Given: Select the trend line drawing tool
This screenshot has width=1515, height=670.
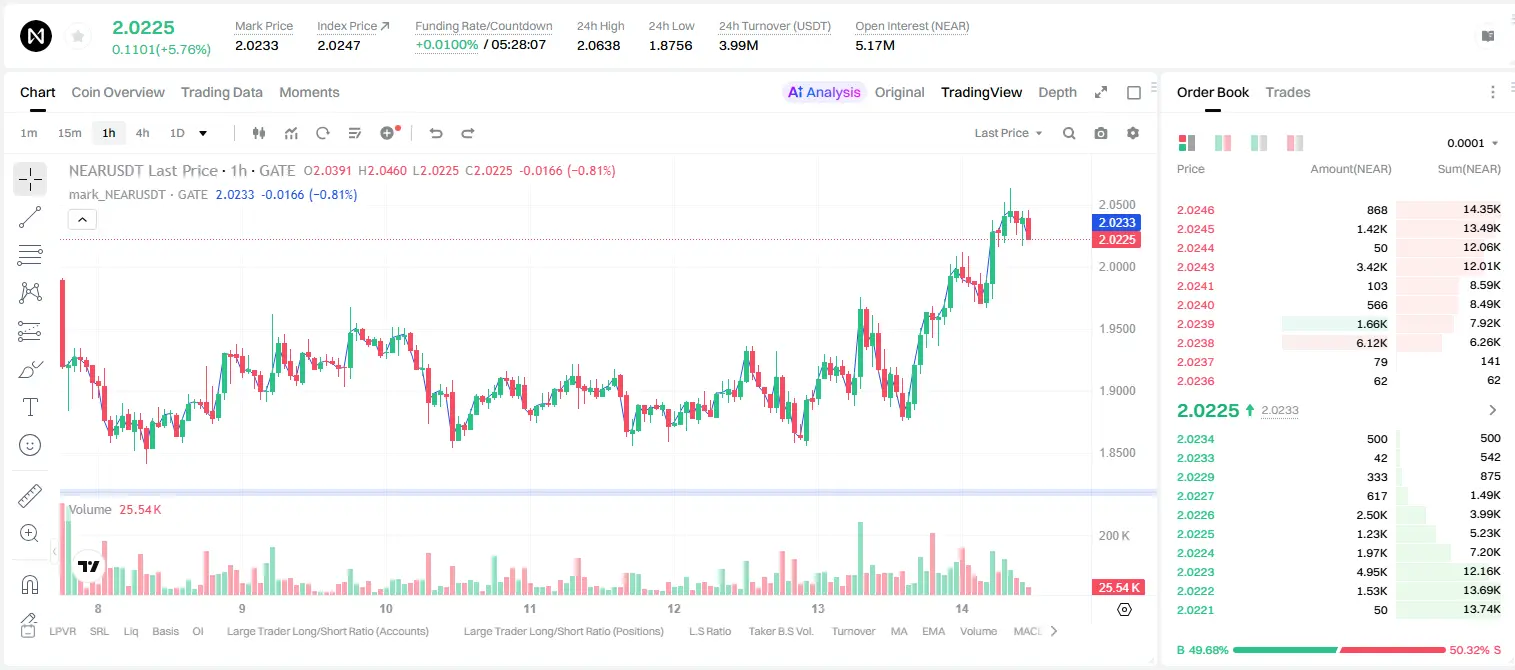Looking at the screenshot, I should click(30, 217).
